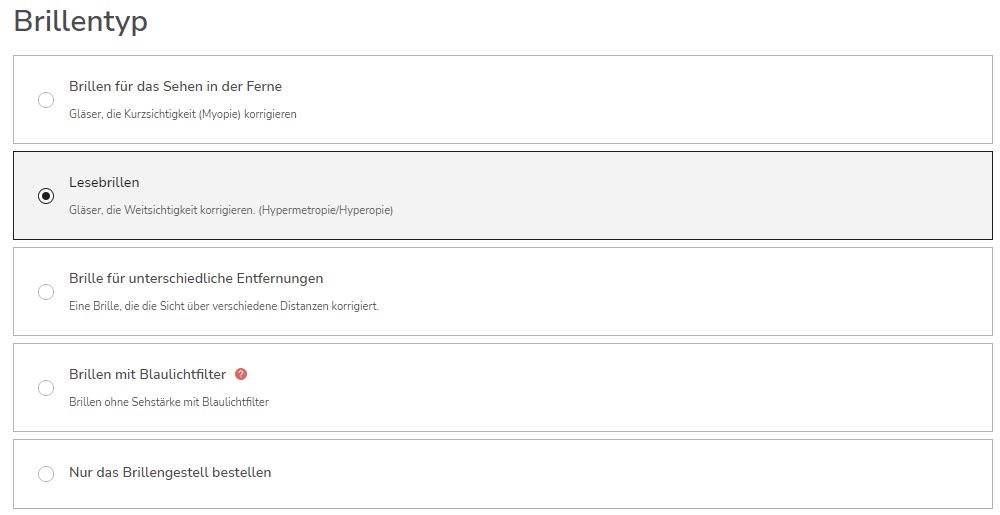Click the selected Lesebrillen radio button
Screen dimensions: 1000x515
click(x=46, y=196)
